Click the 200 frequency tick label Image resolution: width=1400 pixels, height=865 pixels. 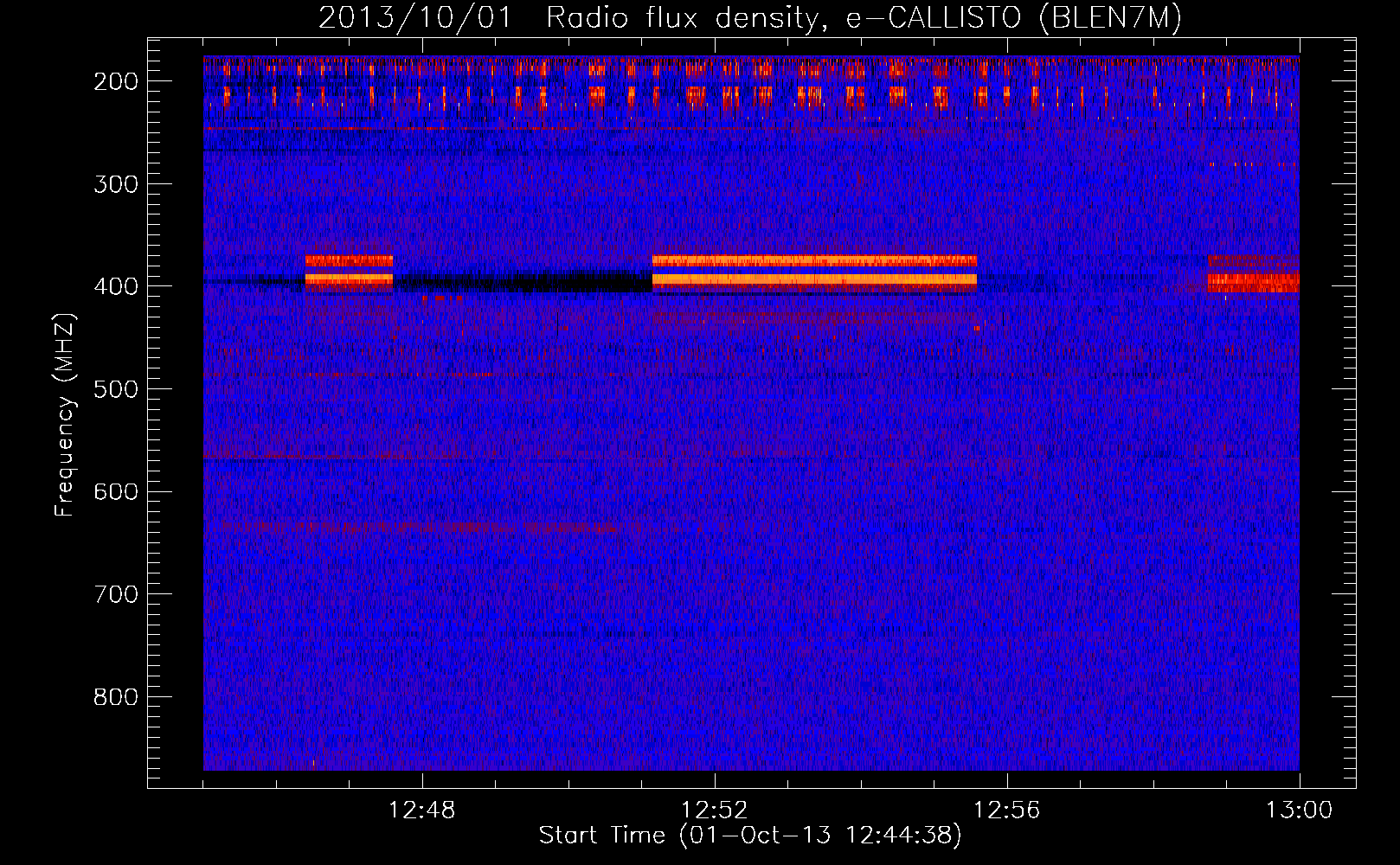[115, 81]
